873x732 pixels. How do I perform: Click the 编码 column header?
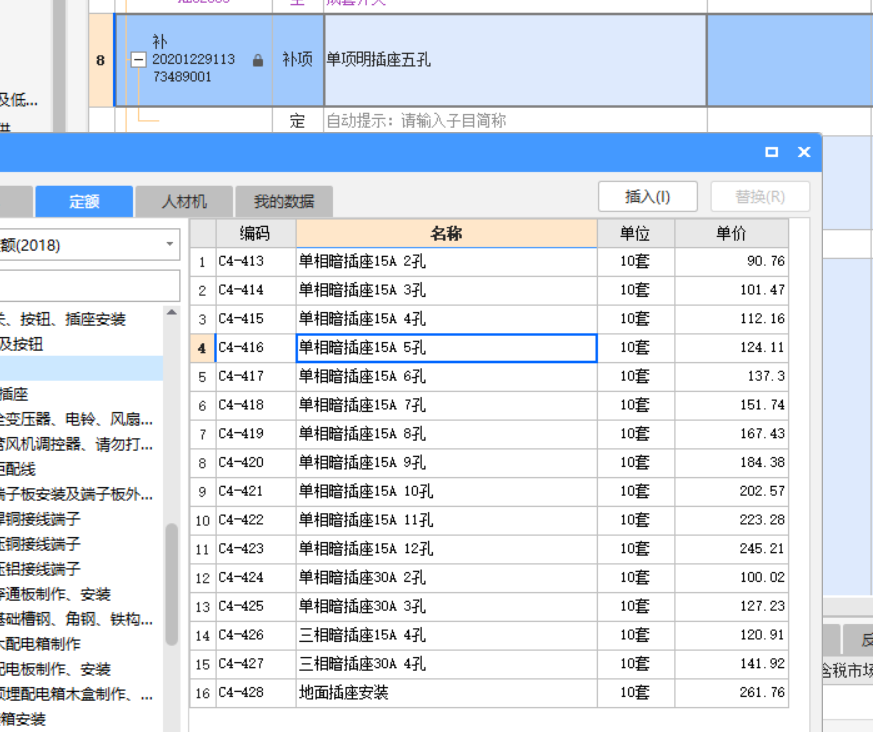(256, 233)
